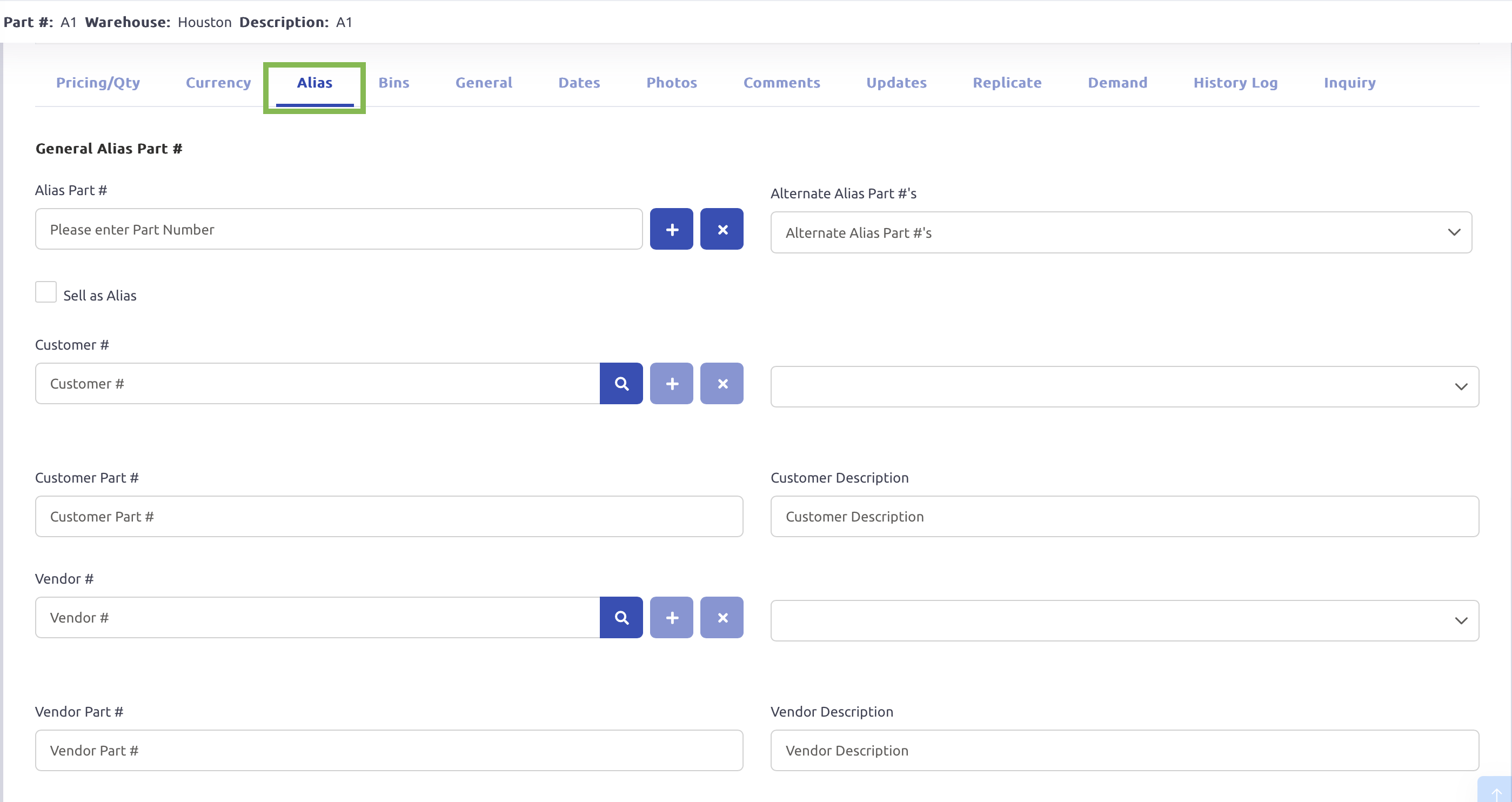The image size is (1512, 802).
Task: Open the dropdown next to Vendor # row
Action: 1124,620
